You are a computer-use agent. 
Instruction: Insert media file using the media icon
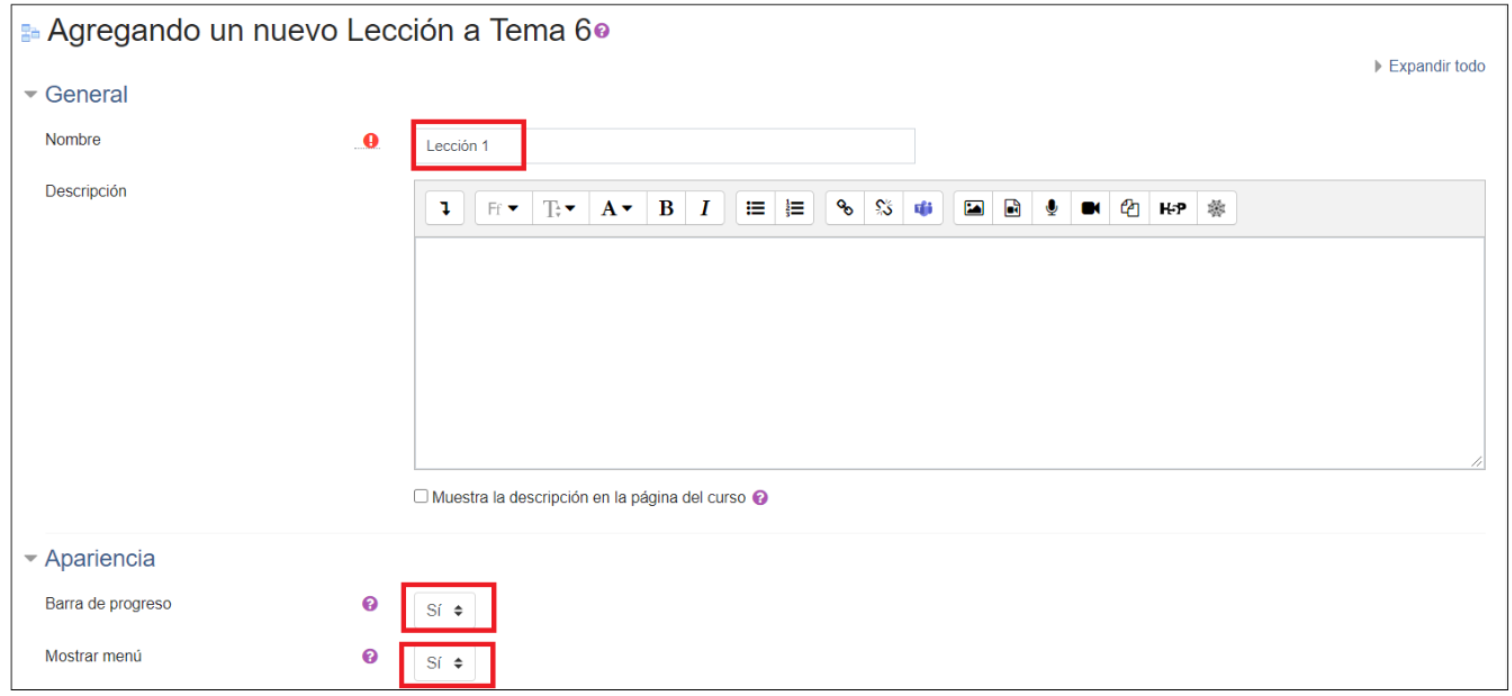pyautogui.click(x=1012, y=208)
